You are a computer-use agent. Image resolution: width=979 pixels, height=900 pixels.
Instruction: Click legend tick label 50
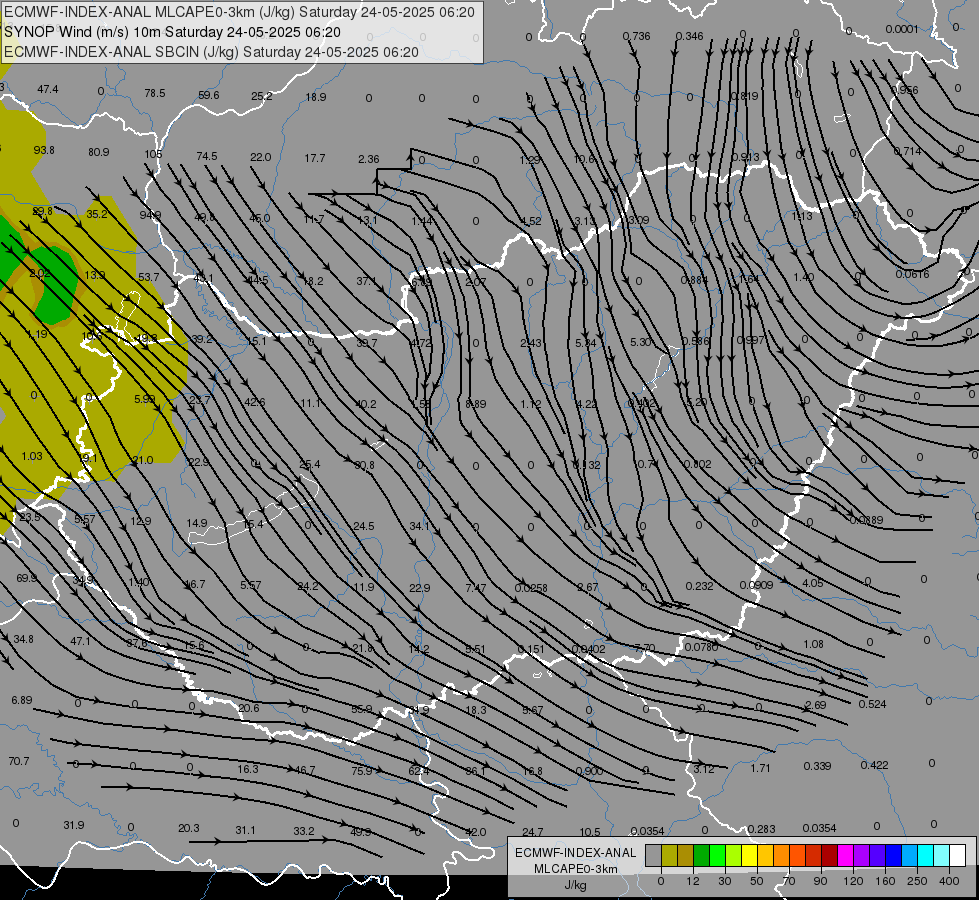[756, 881]
